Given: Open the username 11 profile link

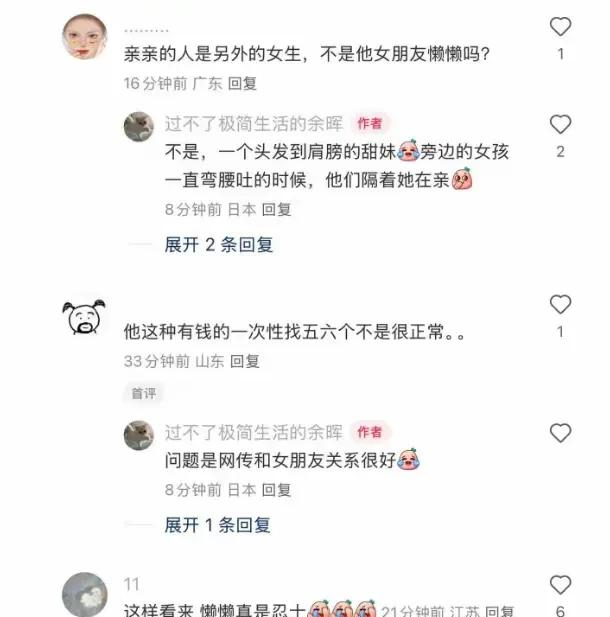Looking at the screenshot, I should tap(131, 584).
